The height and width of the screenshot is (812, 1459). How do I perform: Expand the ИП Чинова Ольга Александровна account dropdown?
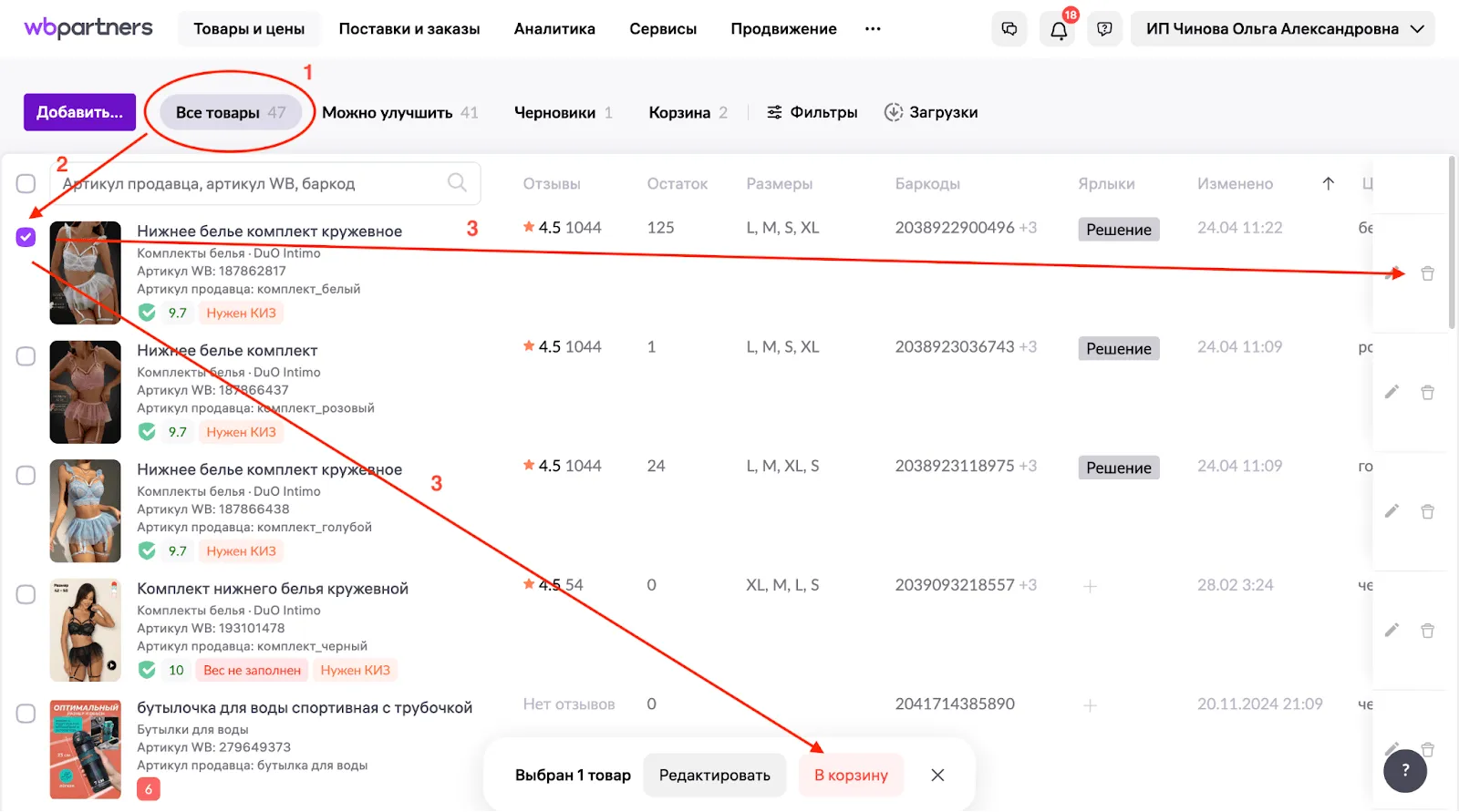pyautogui.click(x=1282, y=29)
